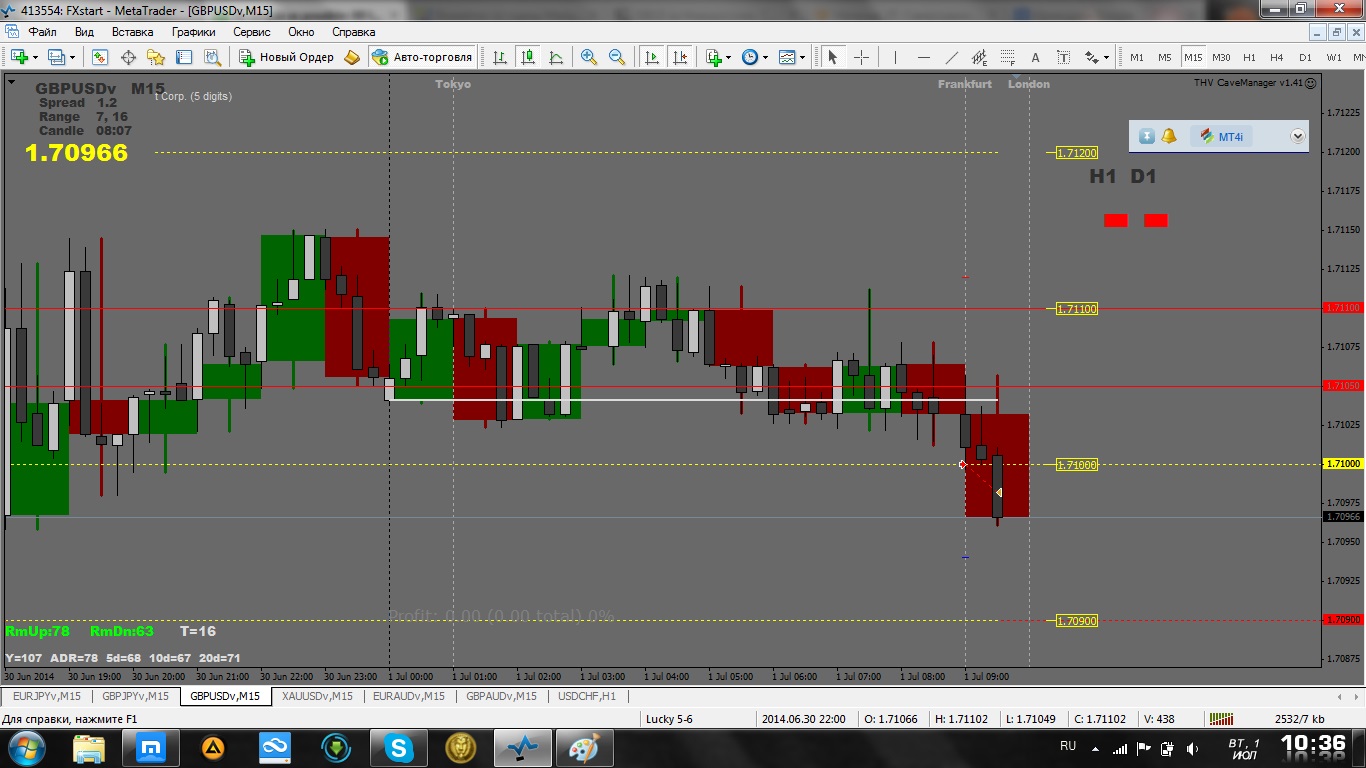Zoom in on the chart
Viewport: 1366px width, 768px height.
[x=589, y=57]
